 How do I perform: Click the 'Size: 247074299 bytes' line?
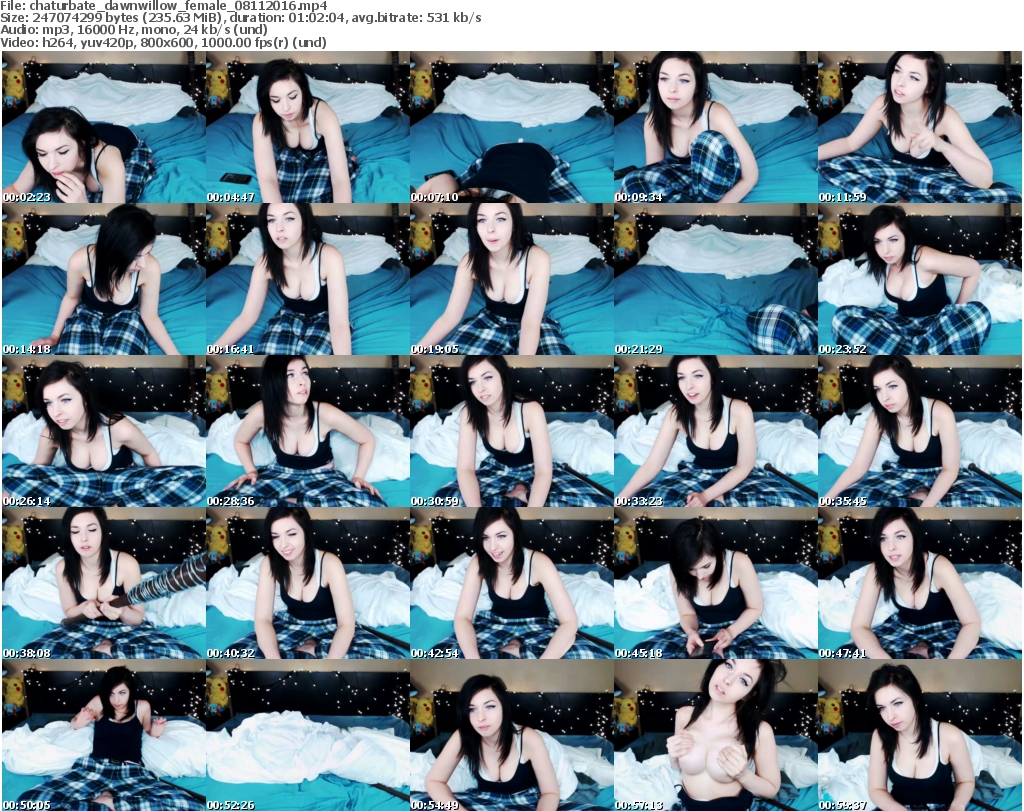tap(241, 18)
